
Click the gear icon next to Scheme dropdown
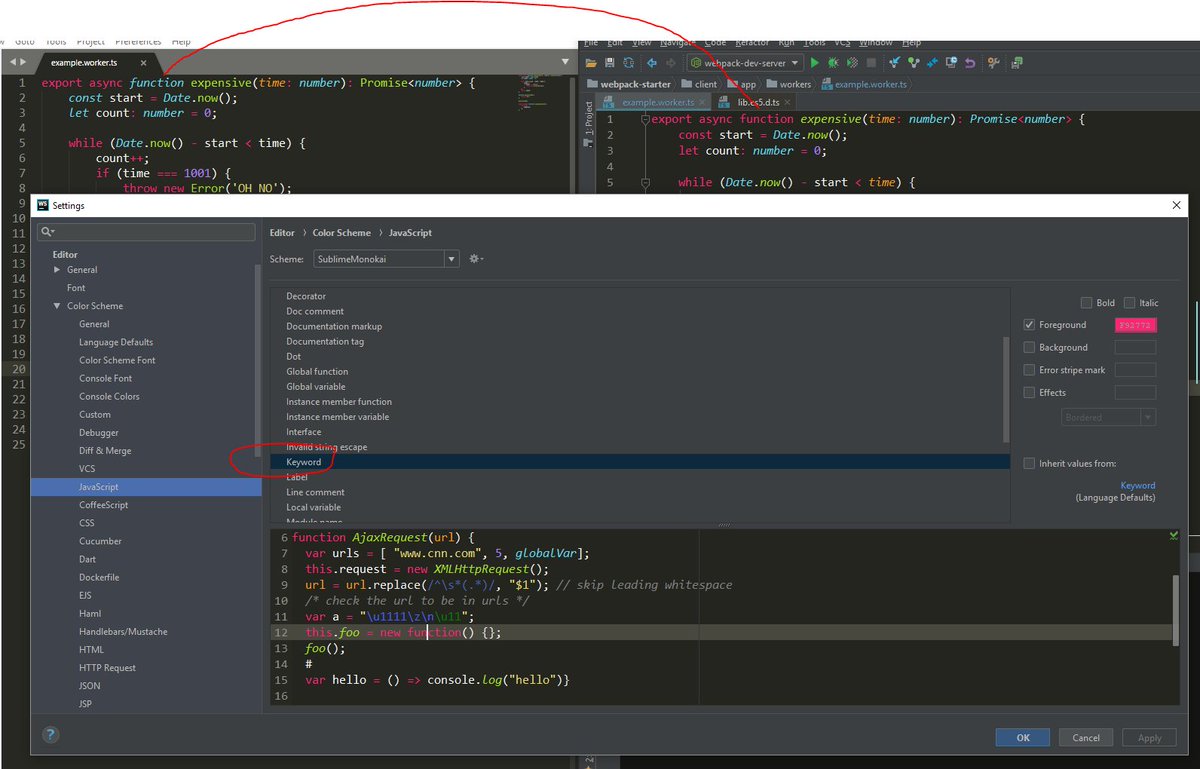(475, 259)
